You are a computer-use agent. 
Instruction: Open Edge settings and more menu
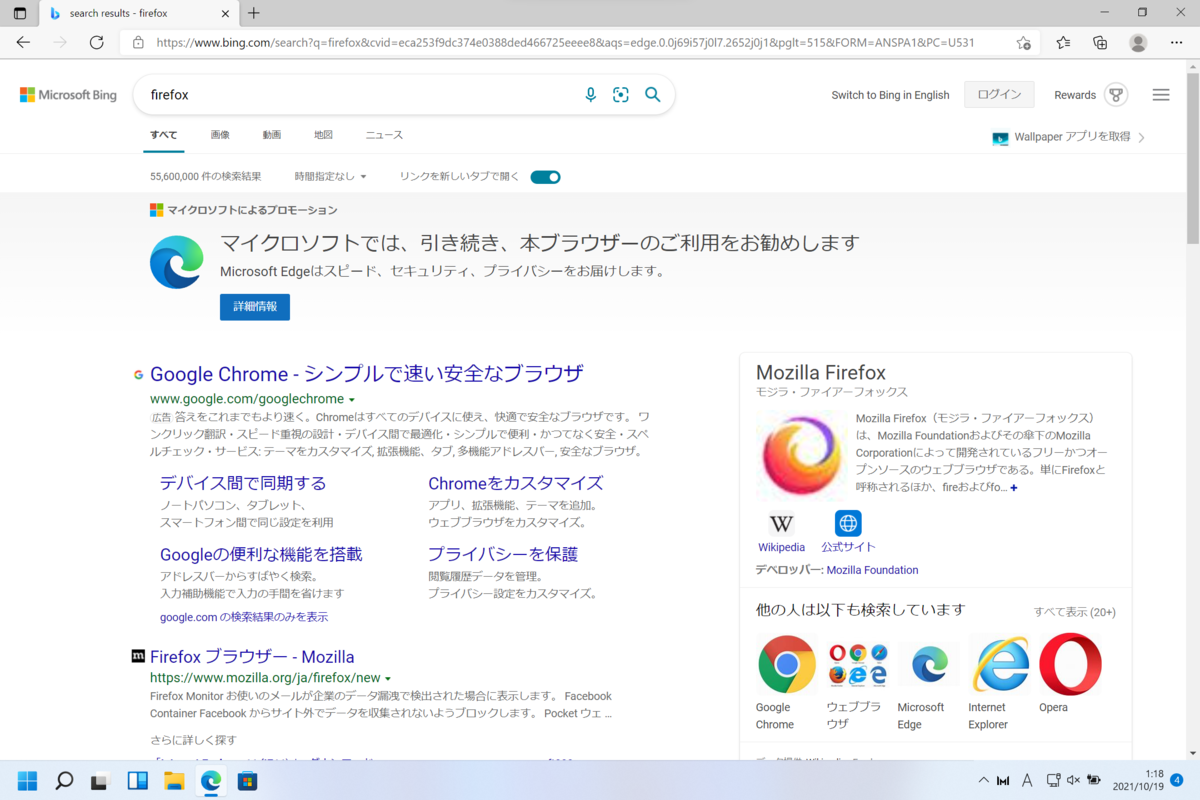1175,42
